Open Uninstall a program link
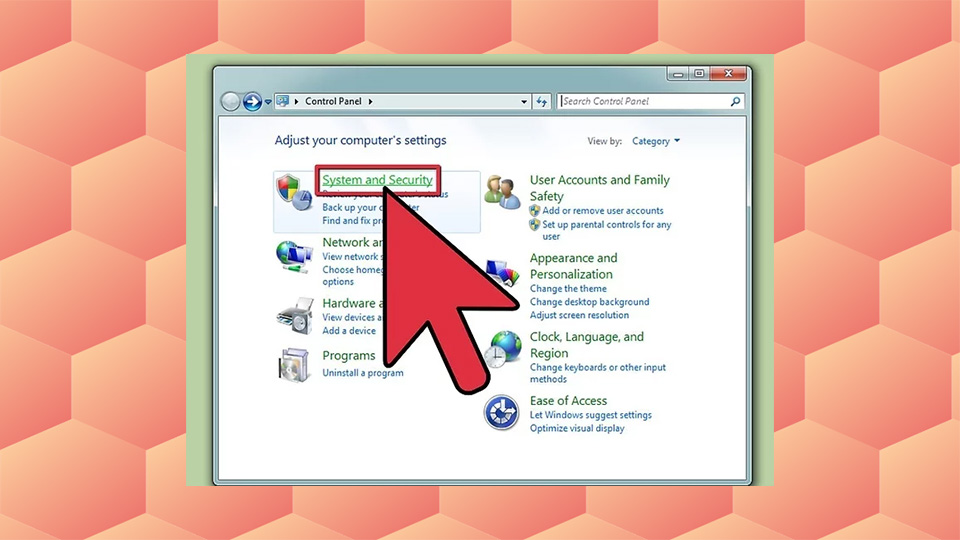 [363, 373]
